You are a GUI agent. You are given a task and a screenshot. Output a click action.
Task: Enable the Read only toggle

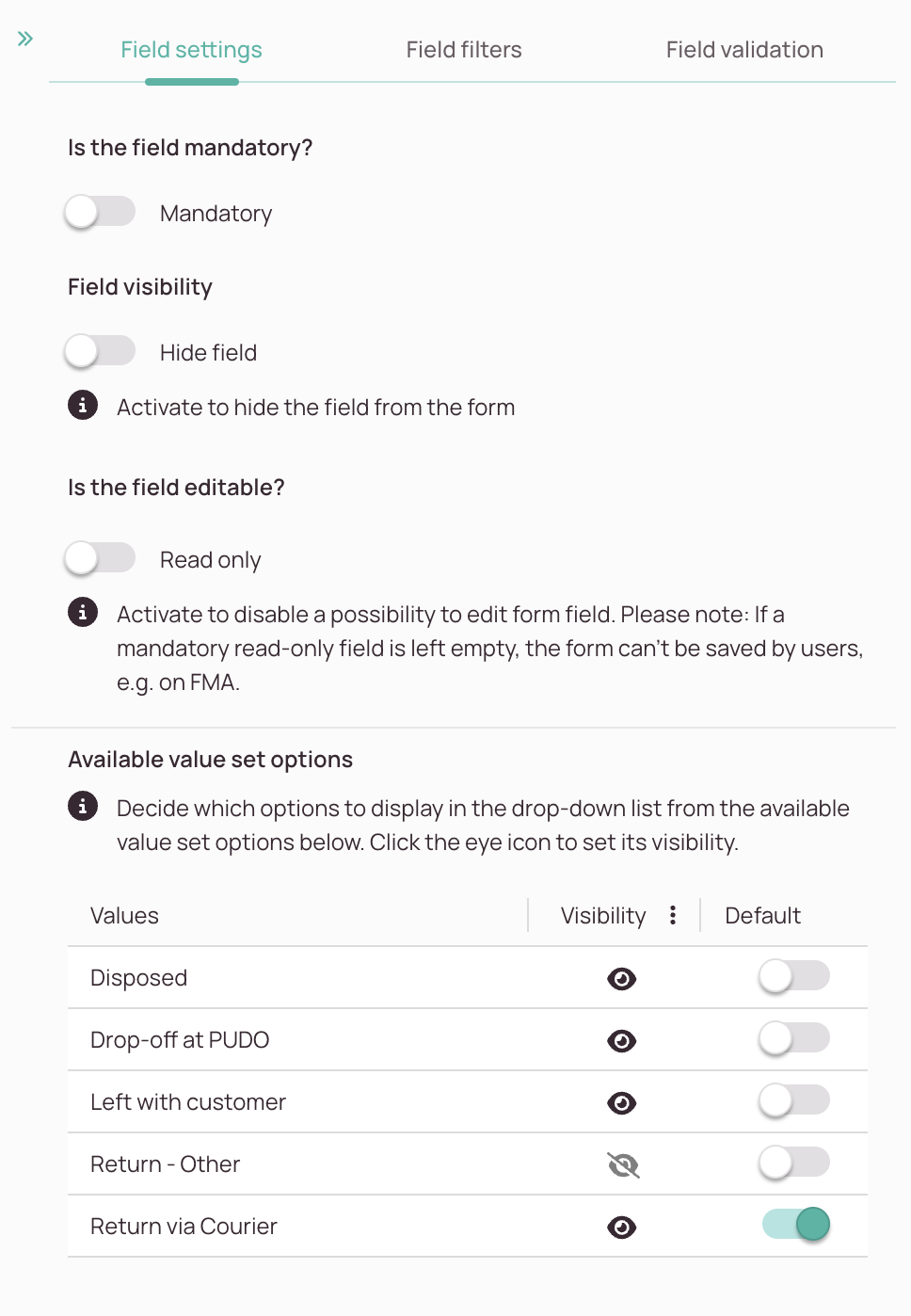[x=100, y=558]
